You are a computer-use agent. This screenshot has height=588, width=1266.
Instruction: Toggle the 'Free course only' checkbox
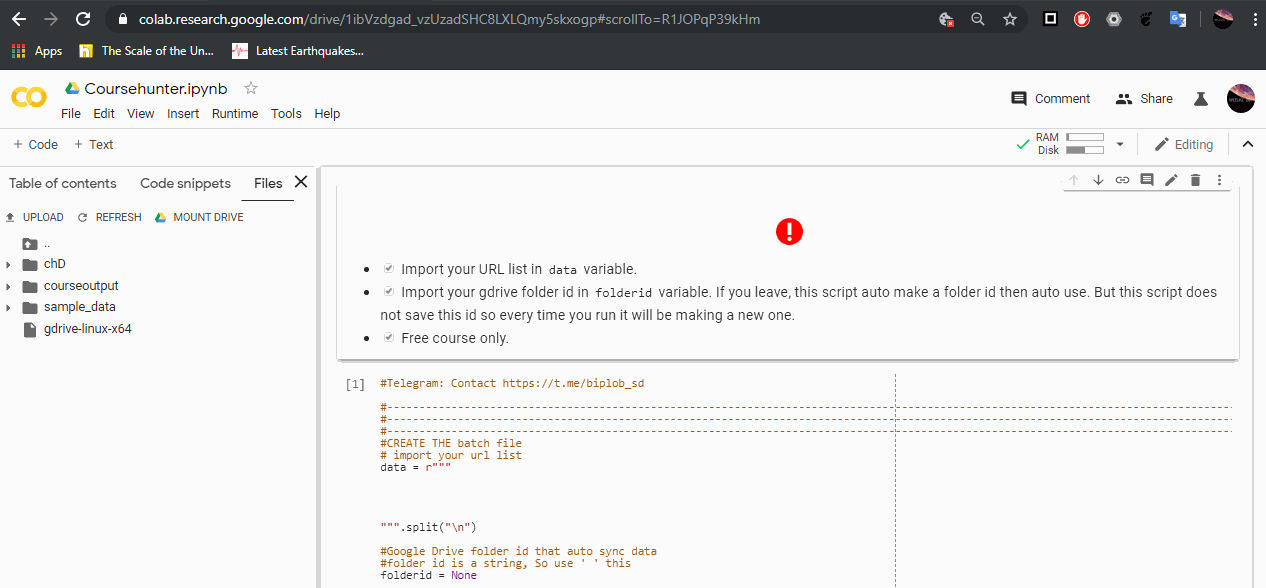click(x=389, y=338)
